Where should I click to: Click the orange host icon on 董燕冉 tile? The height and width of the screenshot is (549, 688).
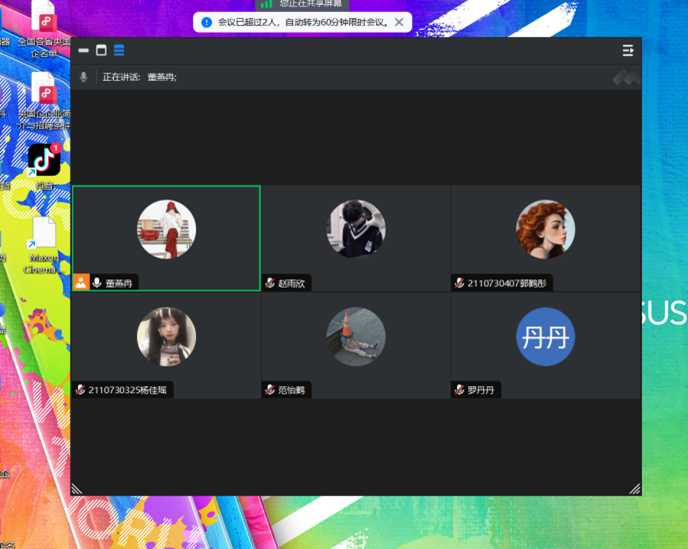coord(81,282)
